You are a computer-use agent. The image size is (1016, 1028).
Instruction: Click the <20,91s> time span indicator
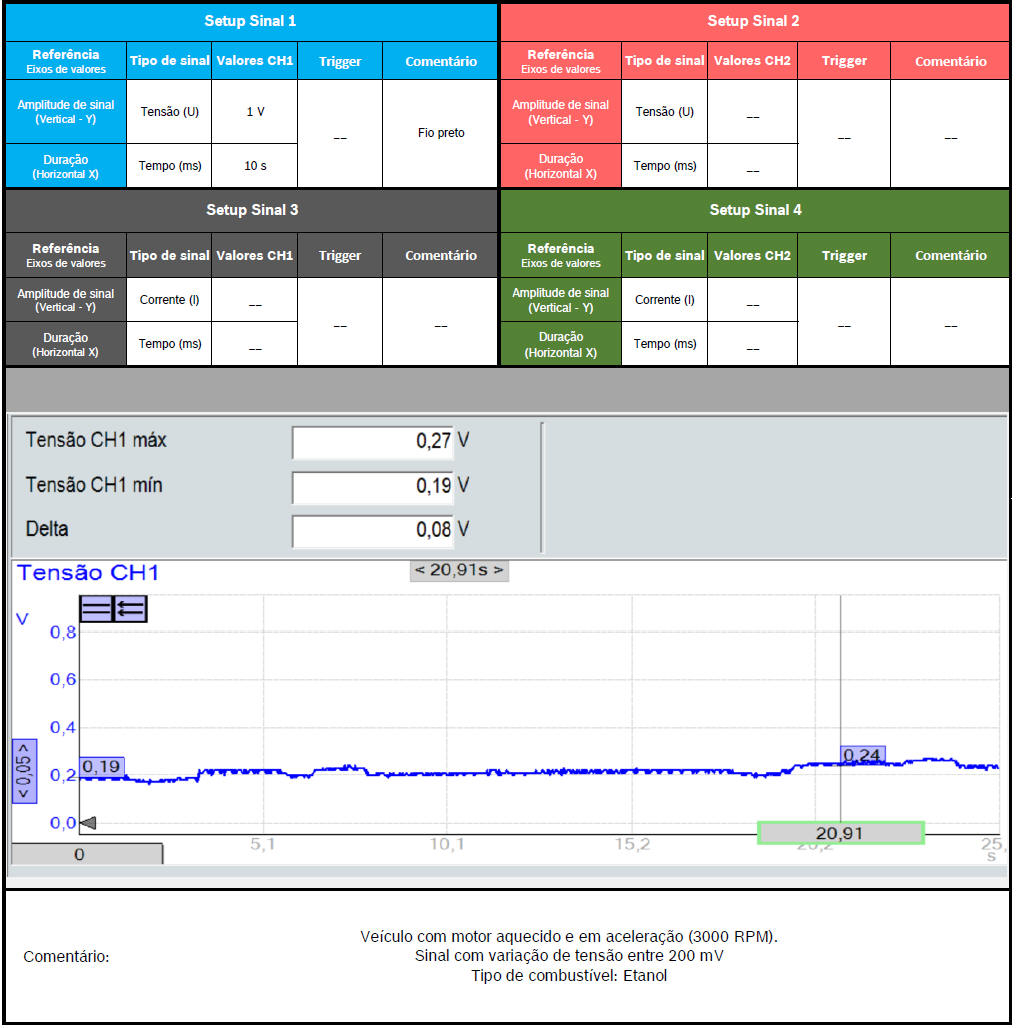459,571
